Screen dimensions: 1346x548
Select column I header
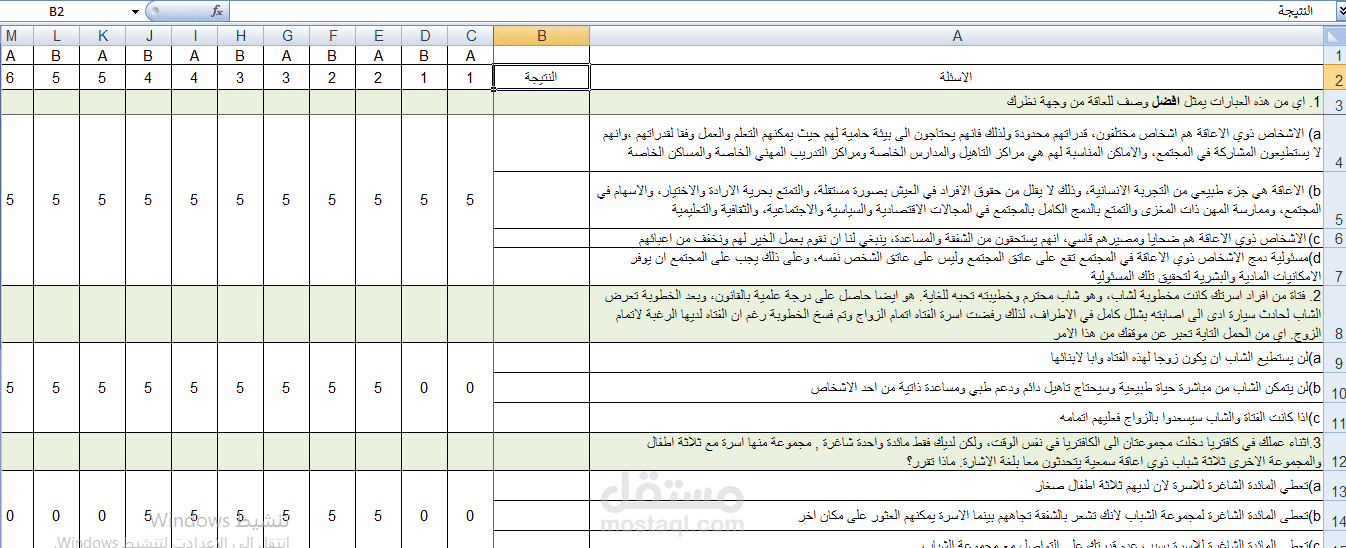[x=194, y=36]
